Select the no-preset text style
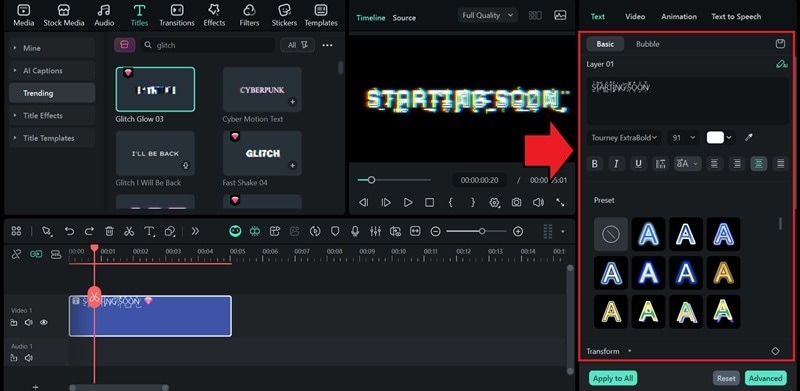This screenshot has height=391, width=800. tap(611, 234)
